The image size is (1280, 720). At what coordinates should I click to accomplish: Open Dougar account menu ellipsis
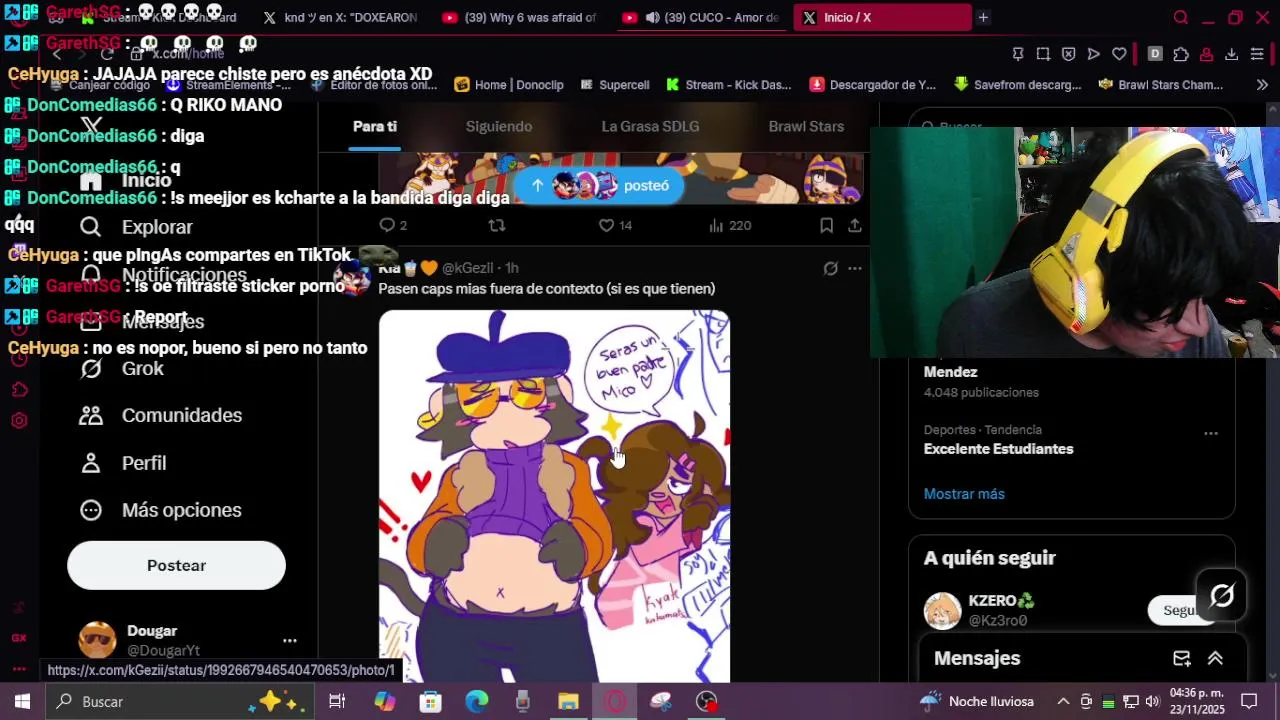289,640
